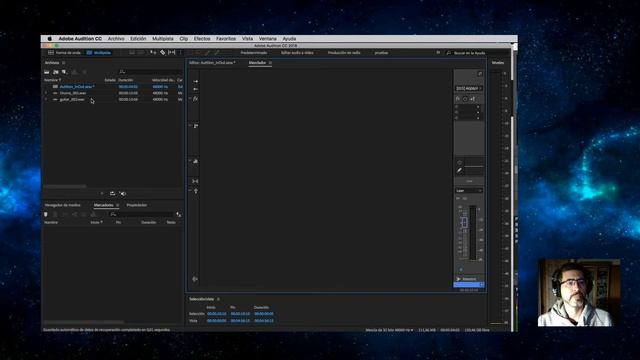Click the Selección/vista panel menu icon
Image resolution: width=640 pixels, height=360 pixels.
point(218,299)
